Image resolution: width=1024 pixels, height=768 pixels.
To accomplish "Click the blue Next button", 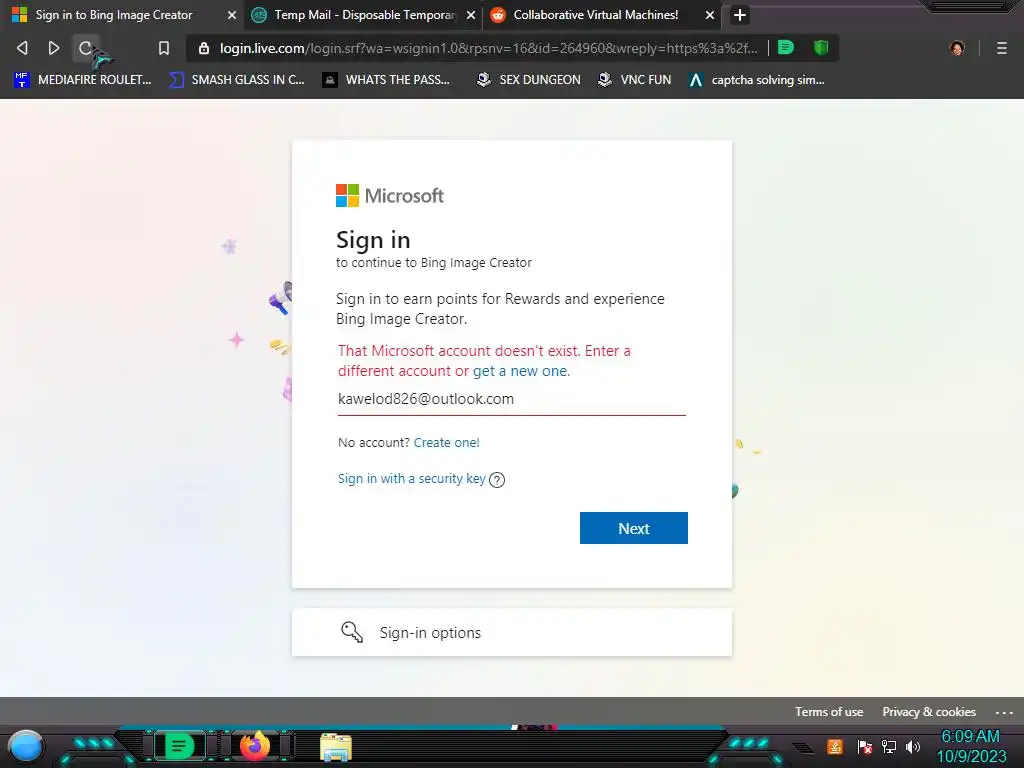I will pos(633,528).
